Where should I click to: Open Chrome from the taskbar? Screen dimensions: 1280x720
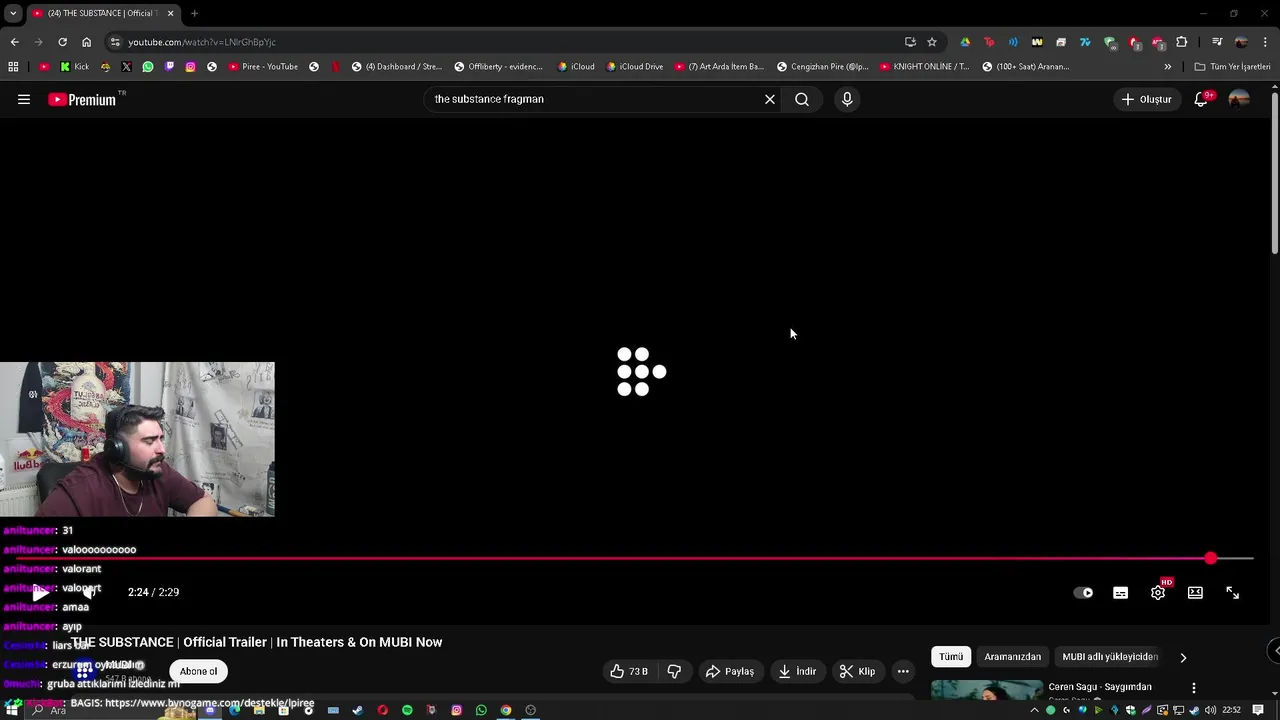pyautogui.click(x=506, y=710)
